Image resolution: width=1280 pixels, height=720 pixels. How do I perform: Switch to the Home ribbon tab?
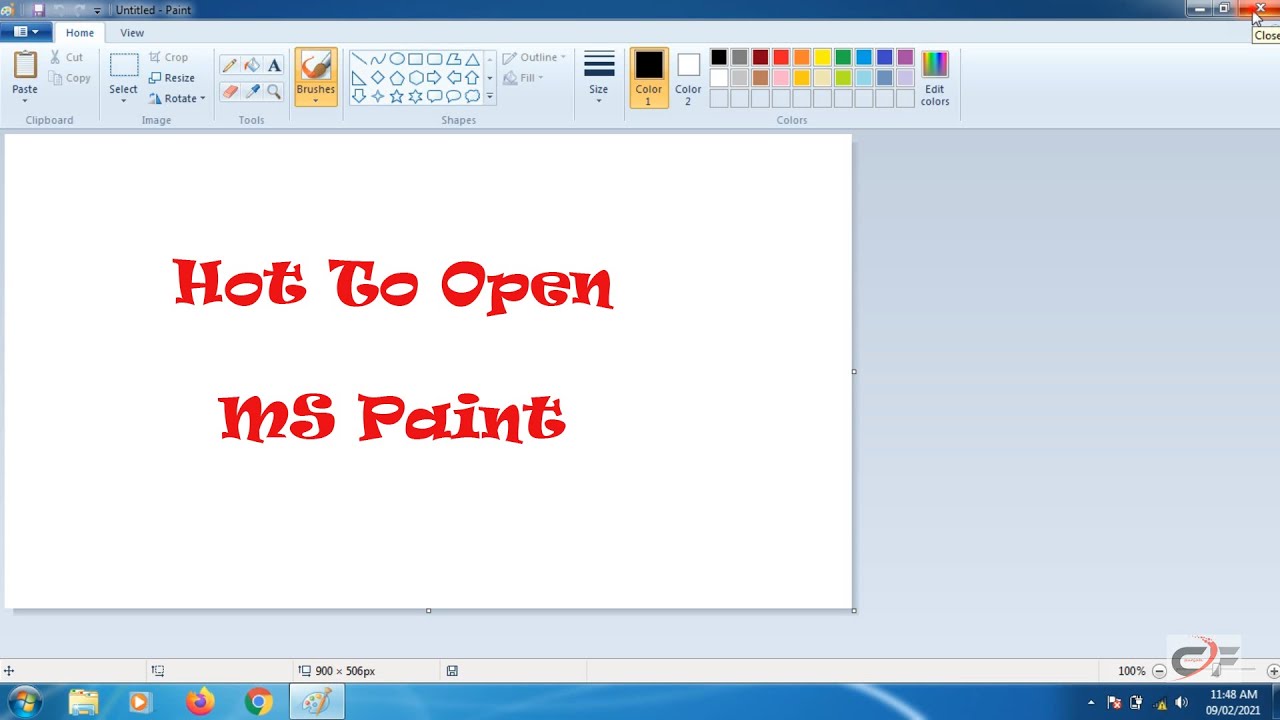coord(80,33)
